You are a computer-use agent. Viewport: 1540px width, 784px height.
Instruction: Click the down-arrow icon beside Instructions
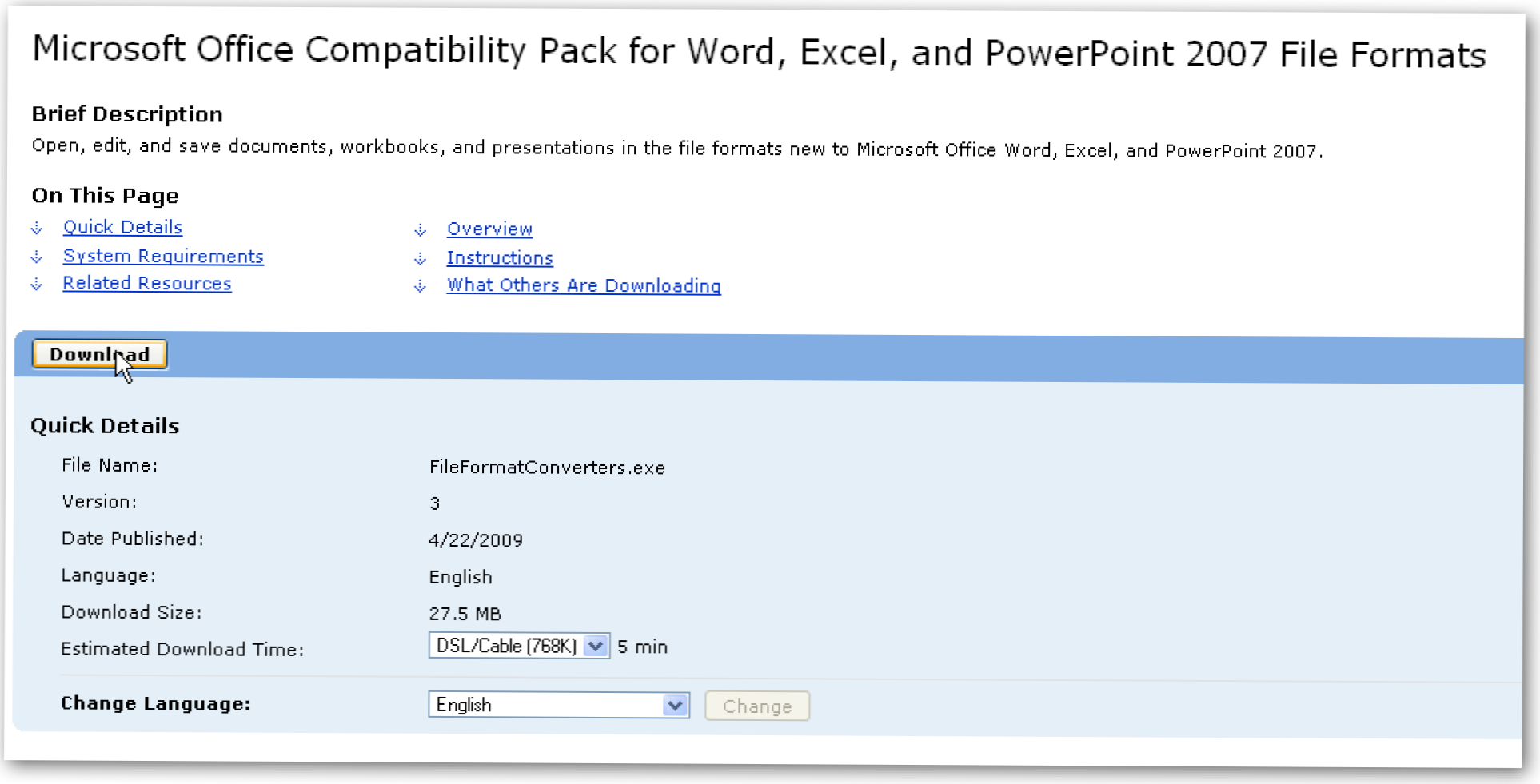coord(421,259)
